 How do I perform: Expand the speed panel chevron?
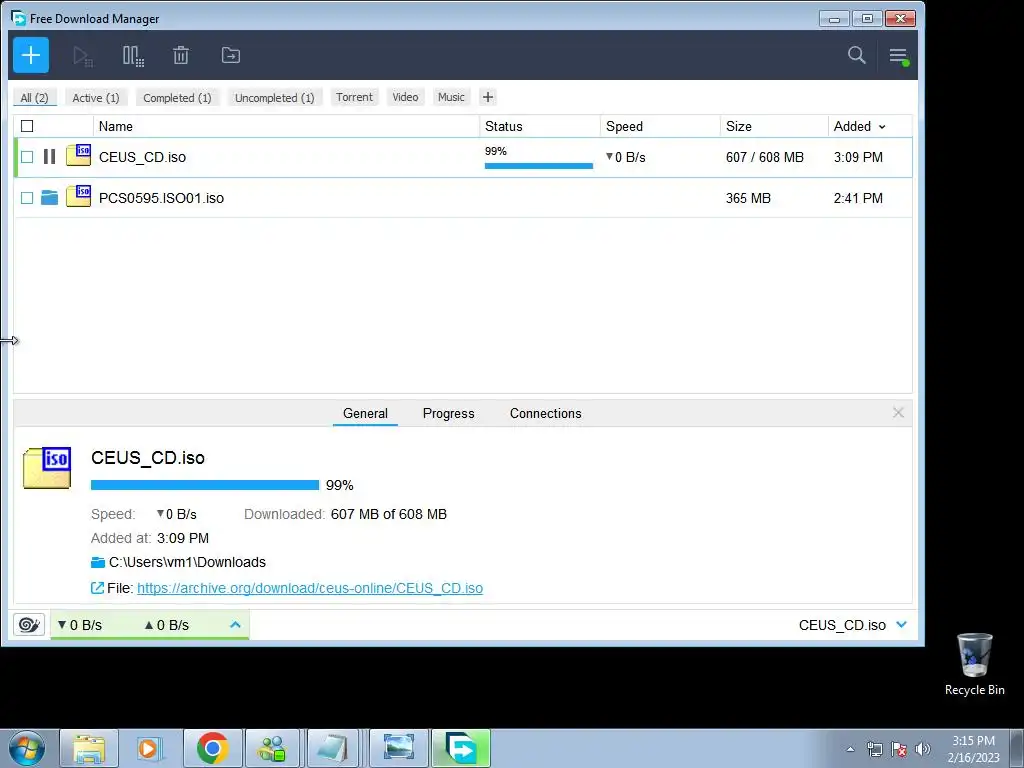tap(235, 625)
